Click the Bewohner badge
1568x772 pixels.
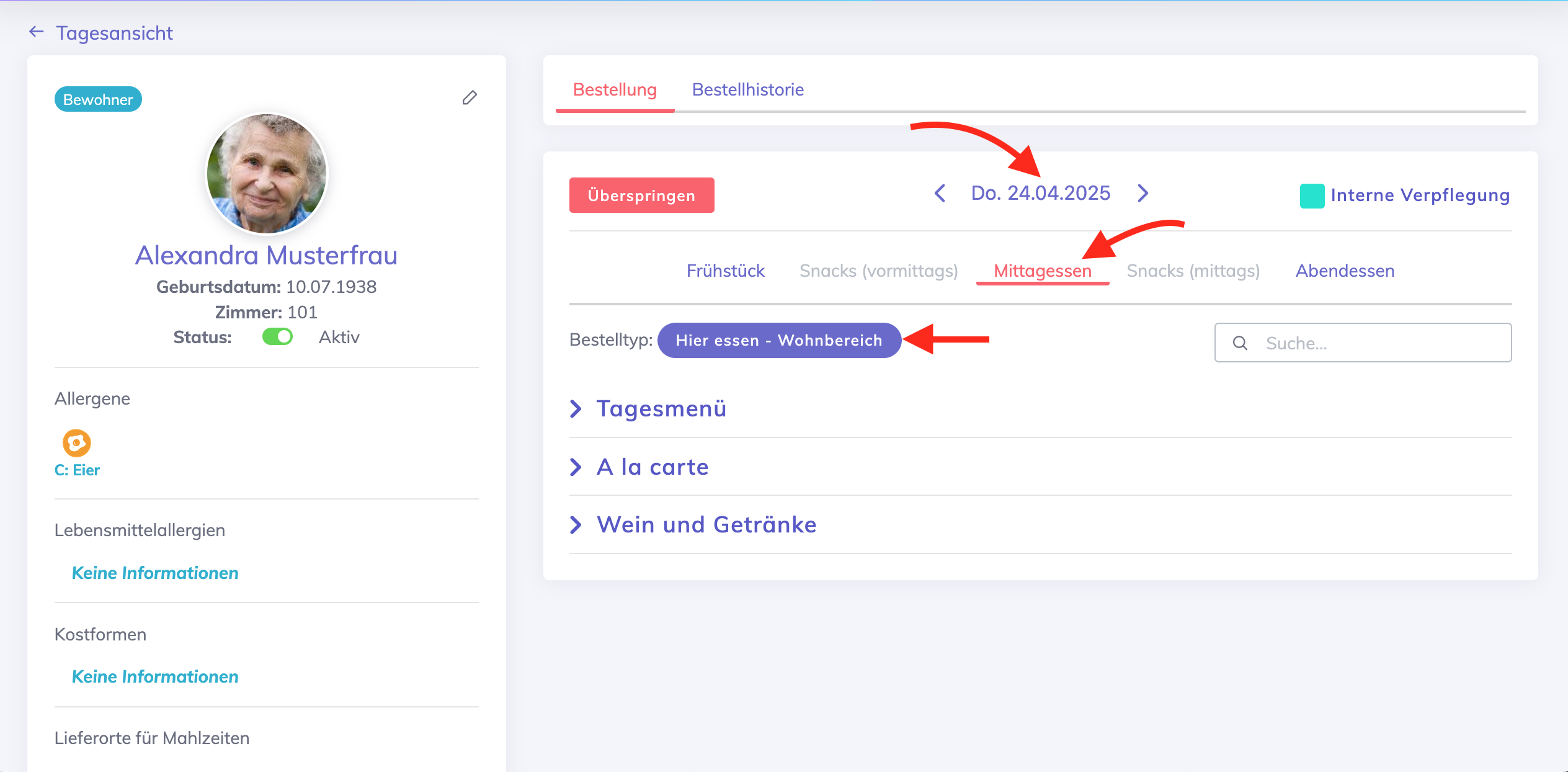[98, 99]
